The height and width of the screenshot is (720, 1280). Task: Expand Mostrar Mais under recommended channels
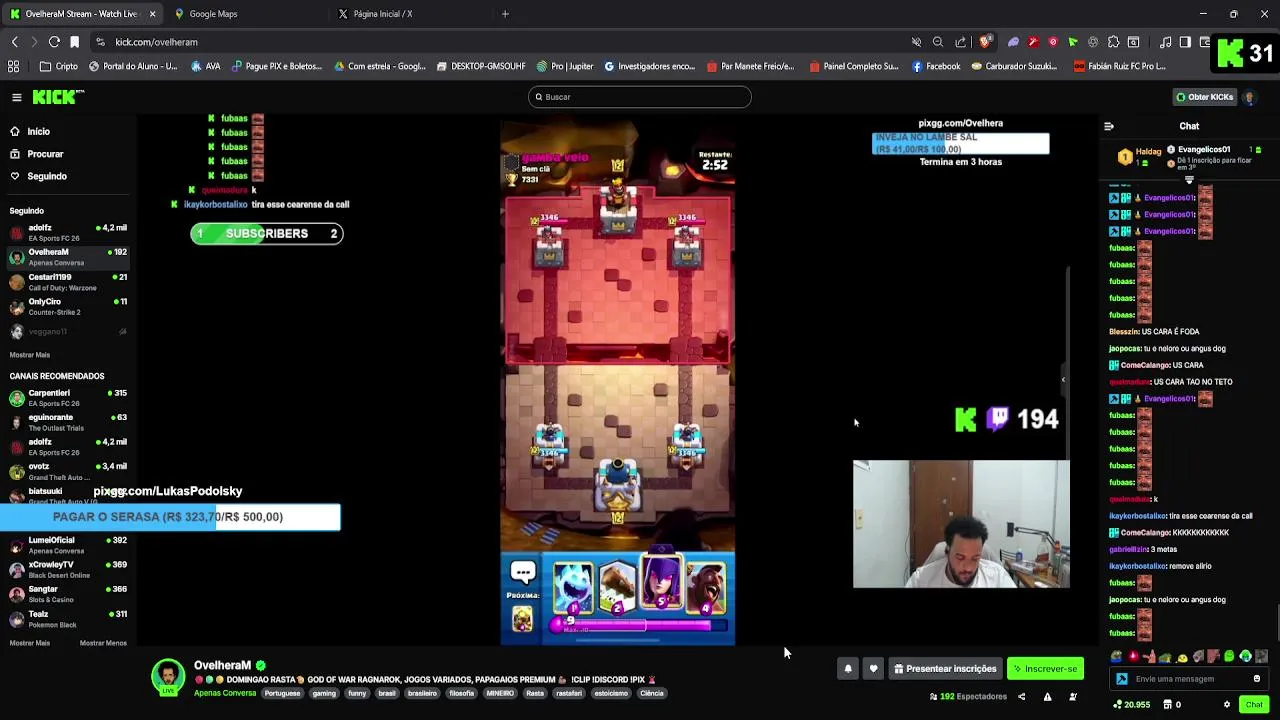coord(30,643)
